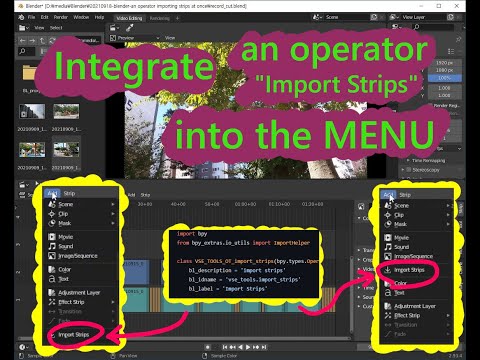Open the View Layer browse icon dropdown

(x=394, y=17)
